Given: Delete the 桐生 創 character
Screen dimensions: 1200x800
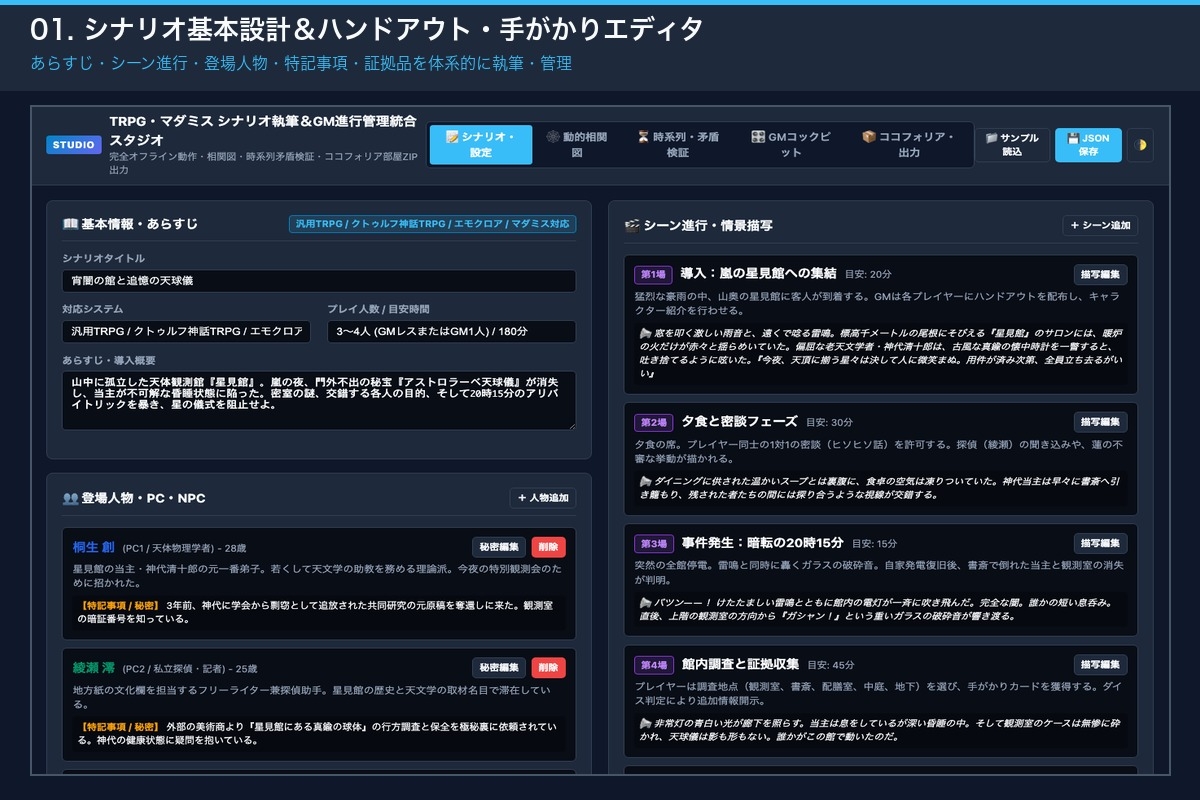Looking at the screenshot, I should click(x=549, y=547).
